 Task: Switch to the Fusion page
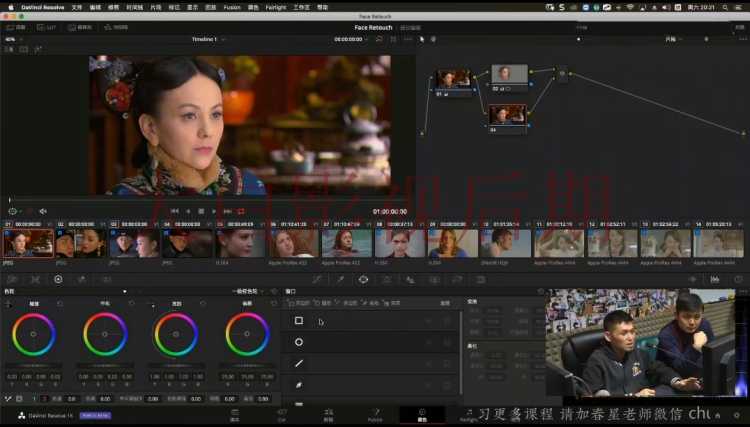375,414
